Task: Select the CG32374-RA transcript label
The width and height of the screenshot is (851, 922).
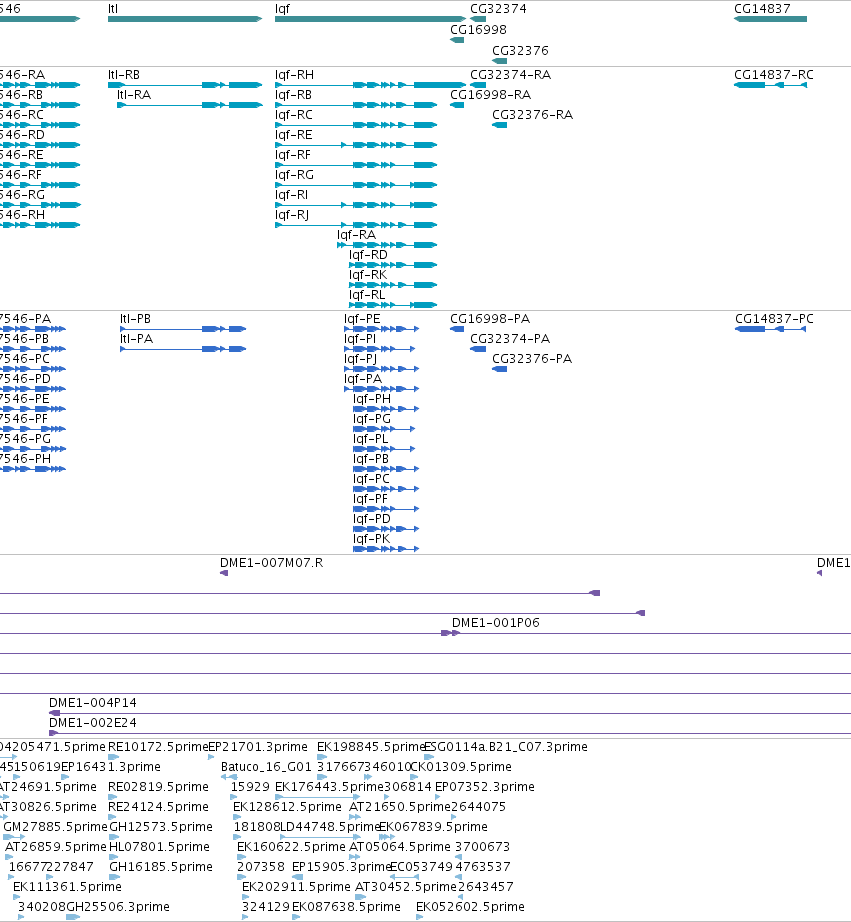Action: [510, 75]
